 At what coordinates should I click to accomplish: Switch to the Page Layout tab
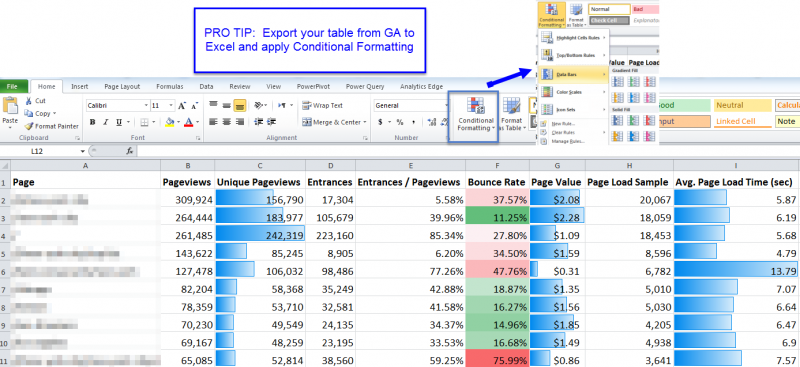click(122, 87)
